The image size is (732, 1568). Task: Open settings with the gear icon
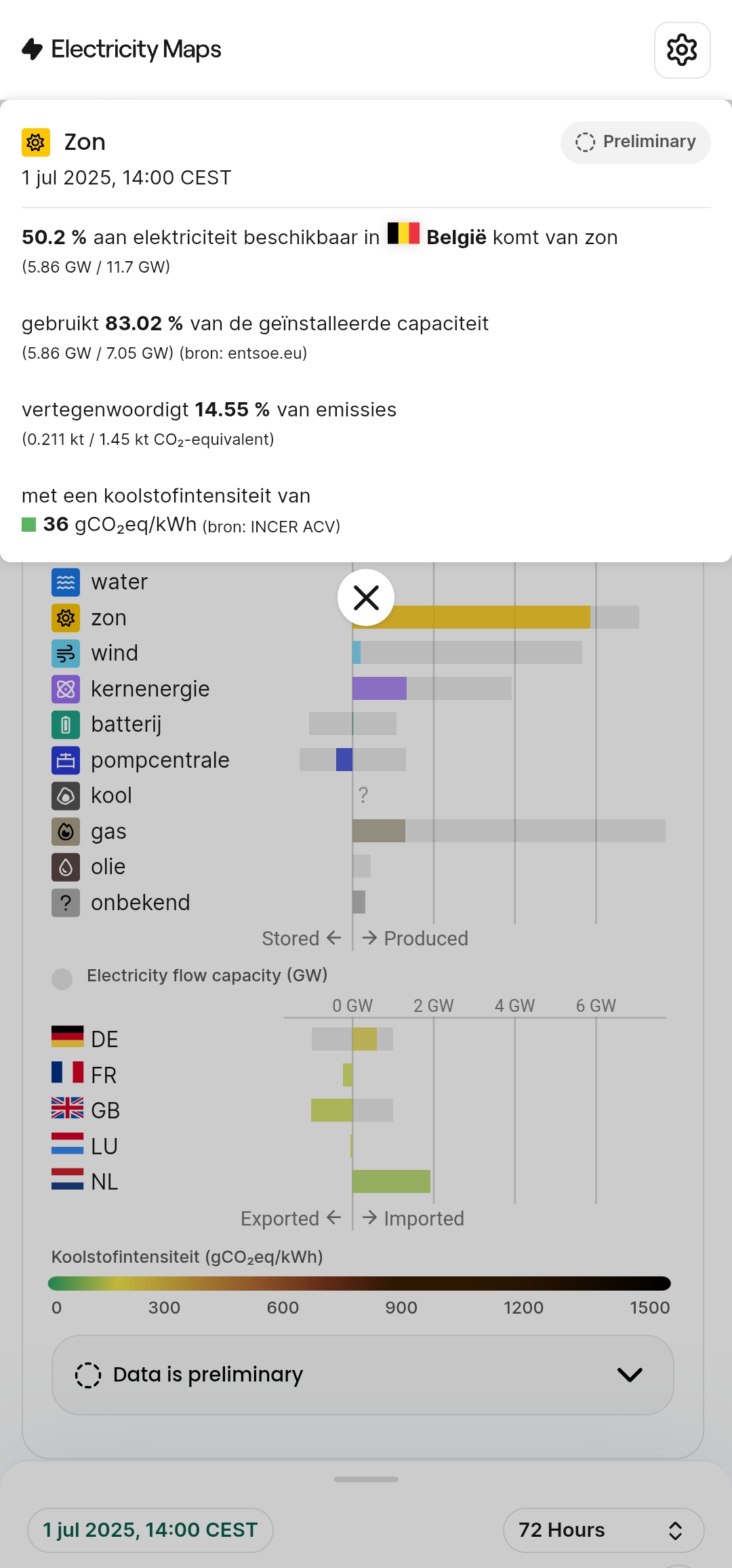682,50
